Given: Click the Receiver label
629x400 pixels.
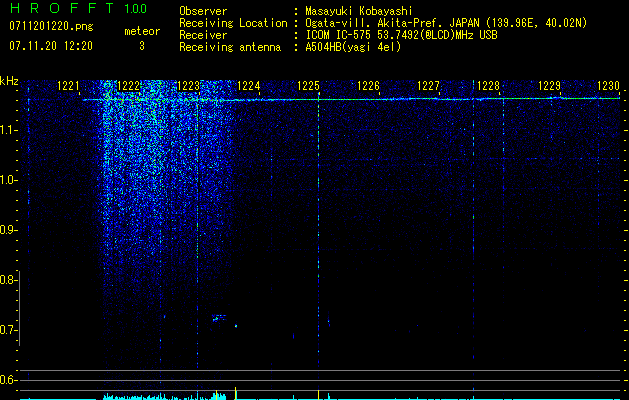Looking at the screenshot, I should (203, 35).
